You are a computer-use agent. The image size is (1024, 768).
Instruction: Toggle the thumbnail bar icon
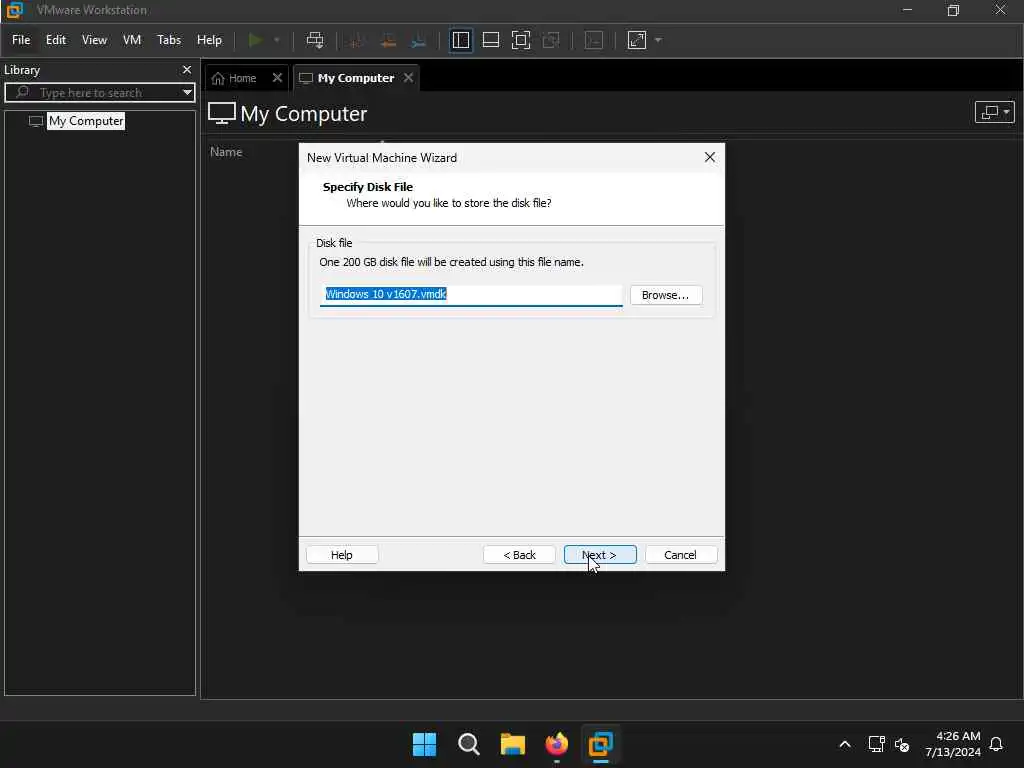tap(490, 40)
